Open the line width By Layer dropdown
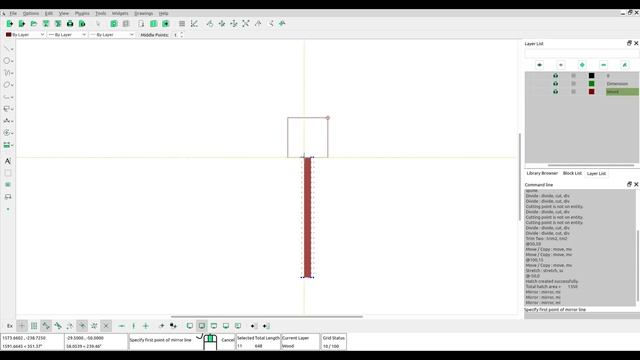 [67, 35]
